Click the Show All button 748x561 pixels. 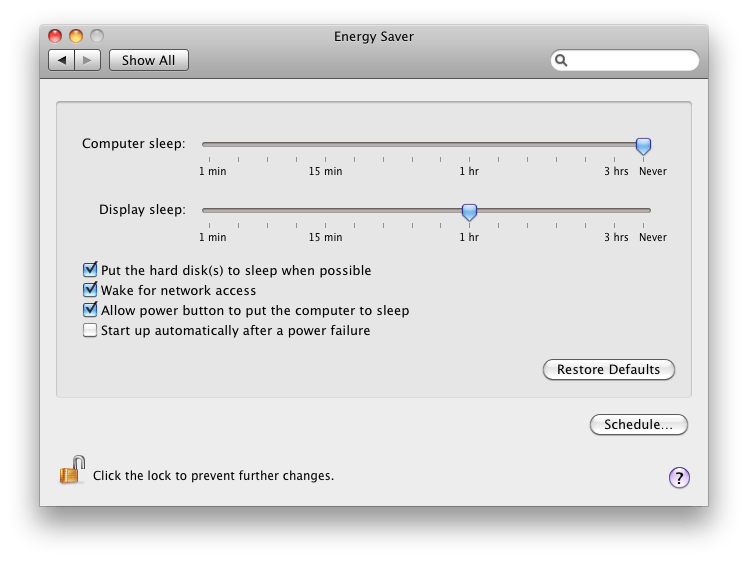[x=149, y=60]
